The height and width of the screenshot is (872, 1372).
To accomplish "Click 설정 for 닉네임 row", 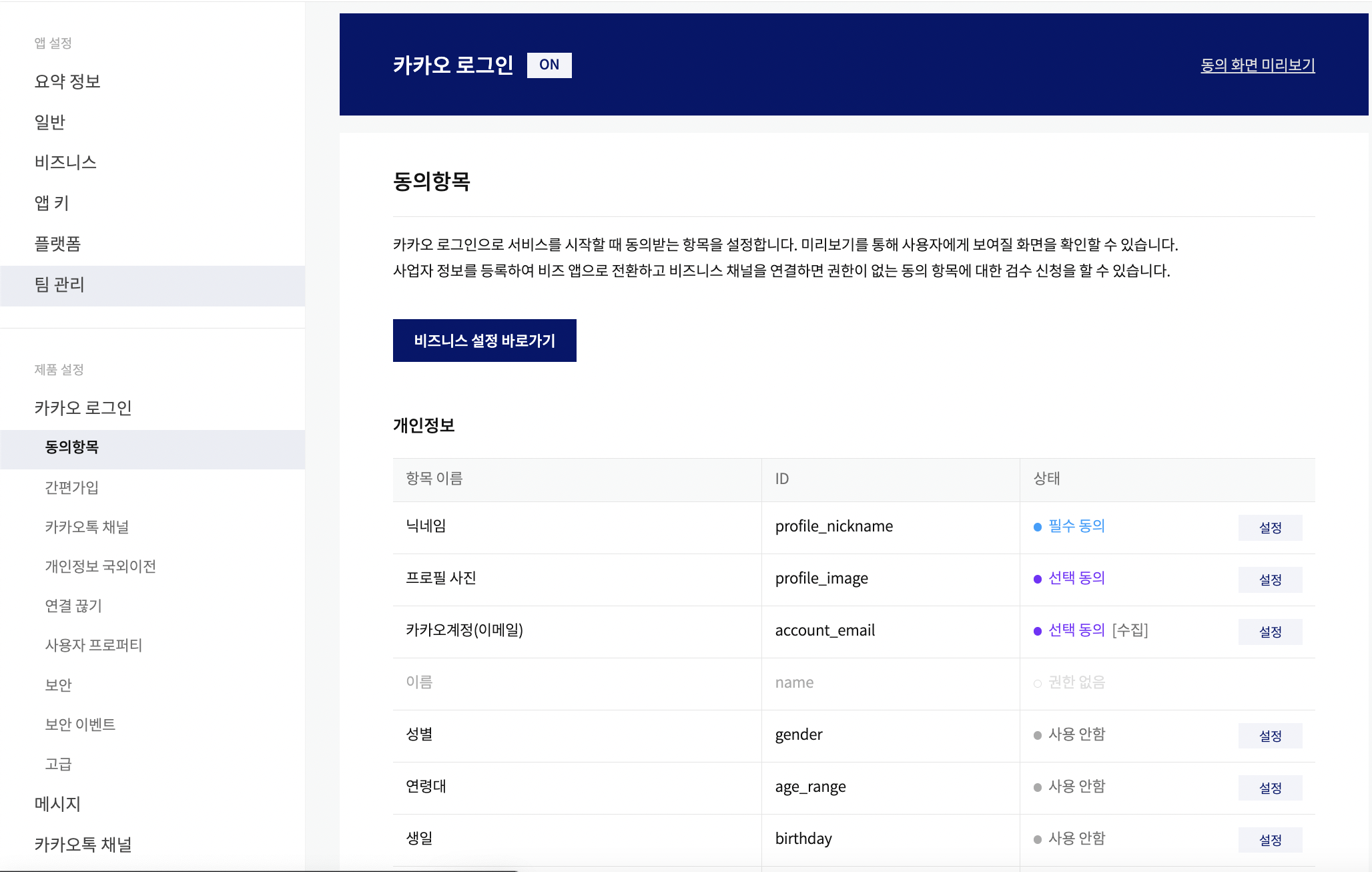I will [x=1270, y=527].
